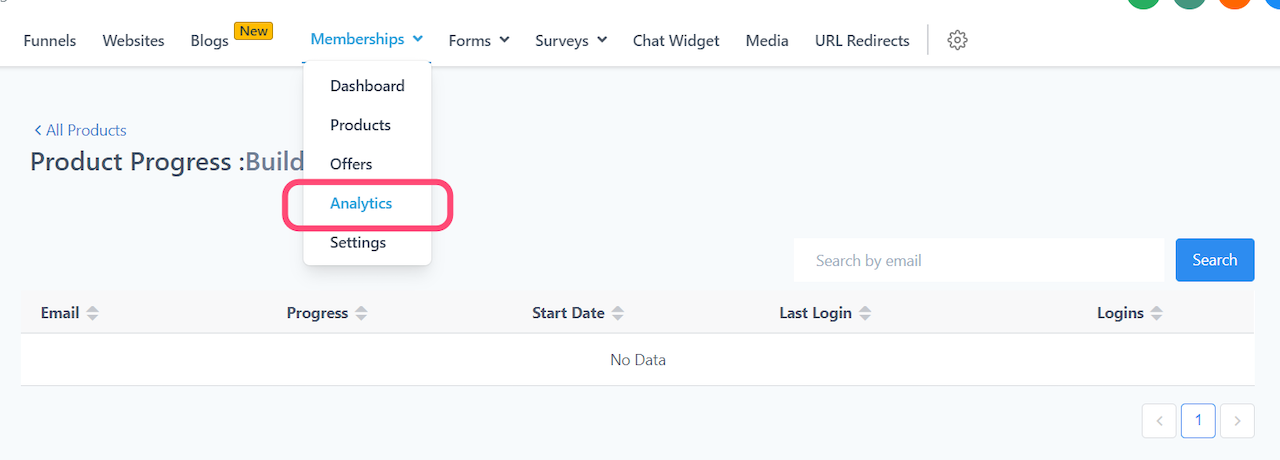Go to next page arrow

[x=1237, y=421]
